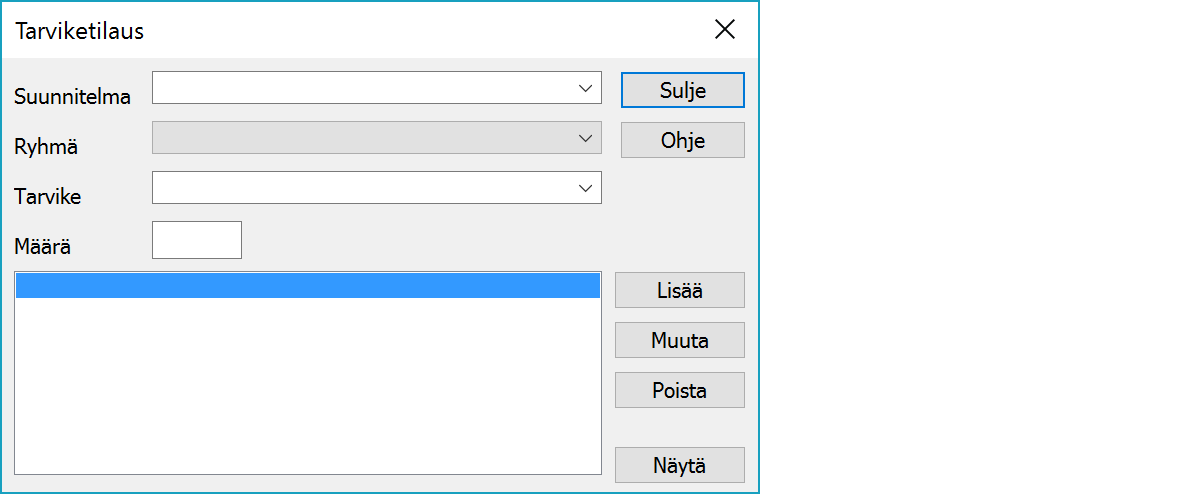
Task: Click the greyed-out Ryhmä combo field
Action: pos(362,138)
